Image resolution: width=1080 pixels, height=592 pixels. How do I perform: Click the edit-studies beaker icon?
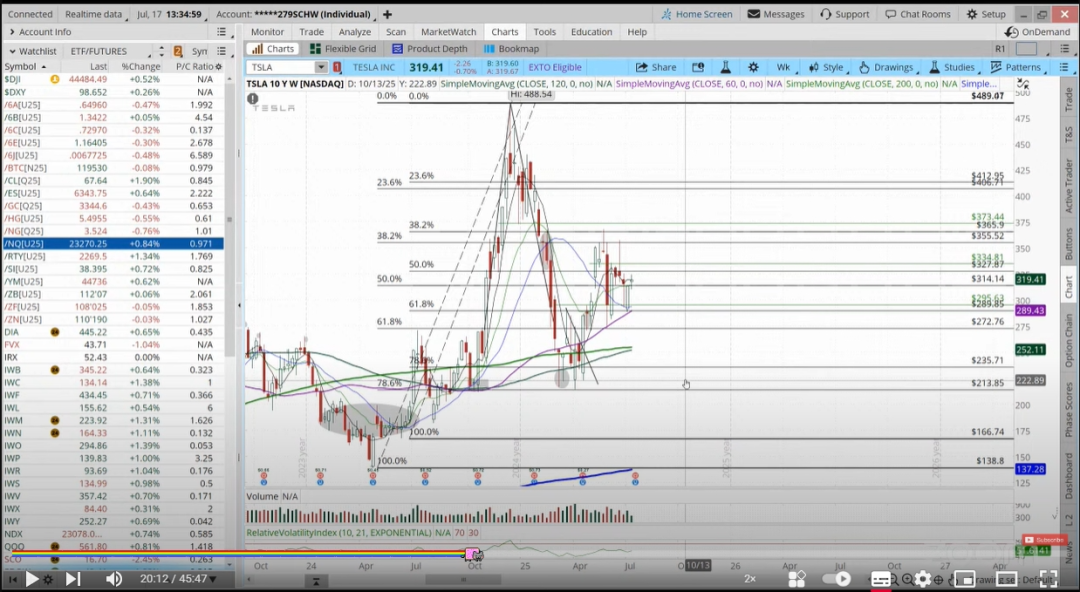click(725, 67)
